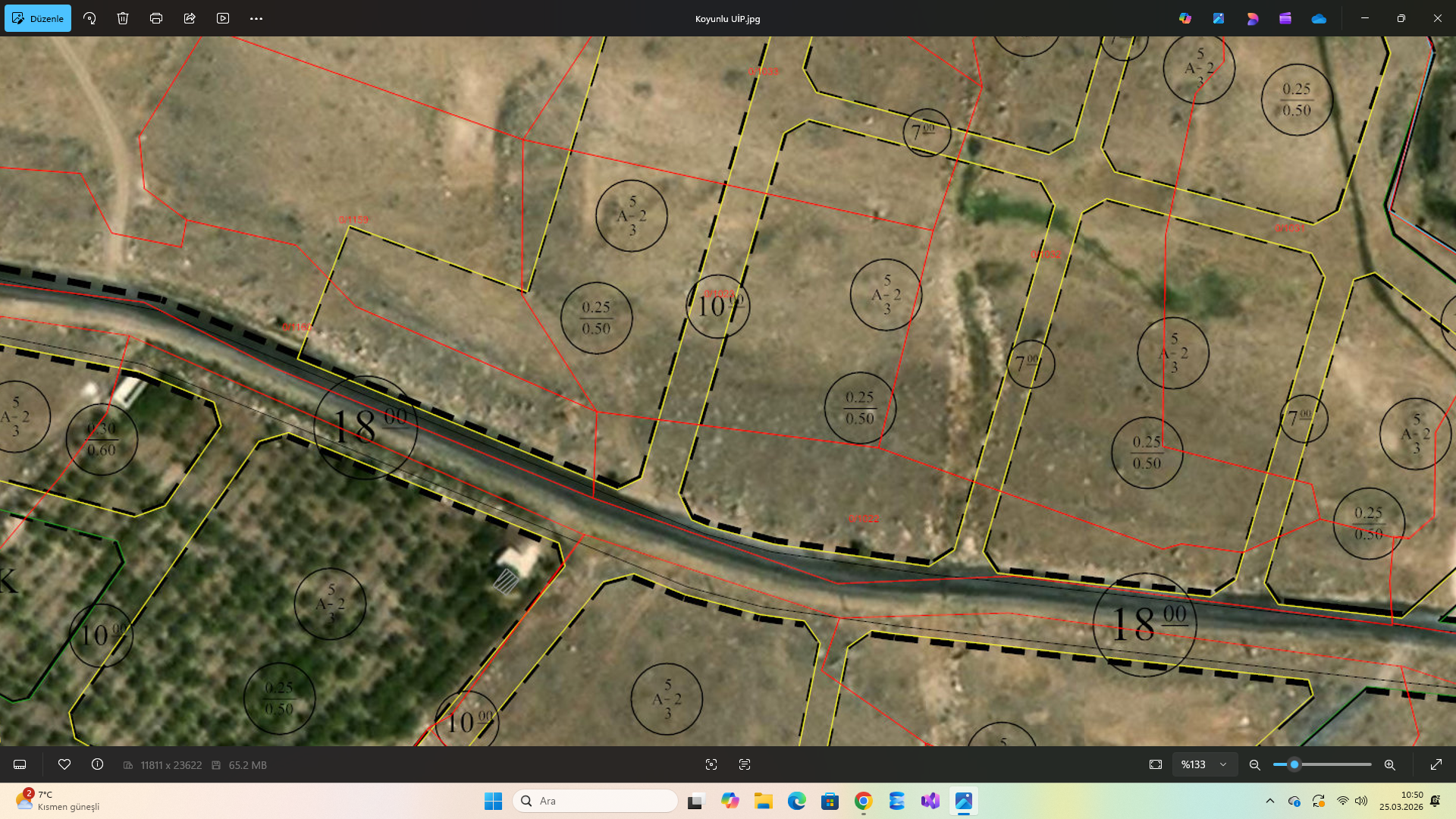Open the share icon in the toolbar
Viewport: 1456px width, 819px height.
tap(190, 18)
